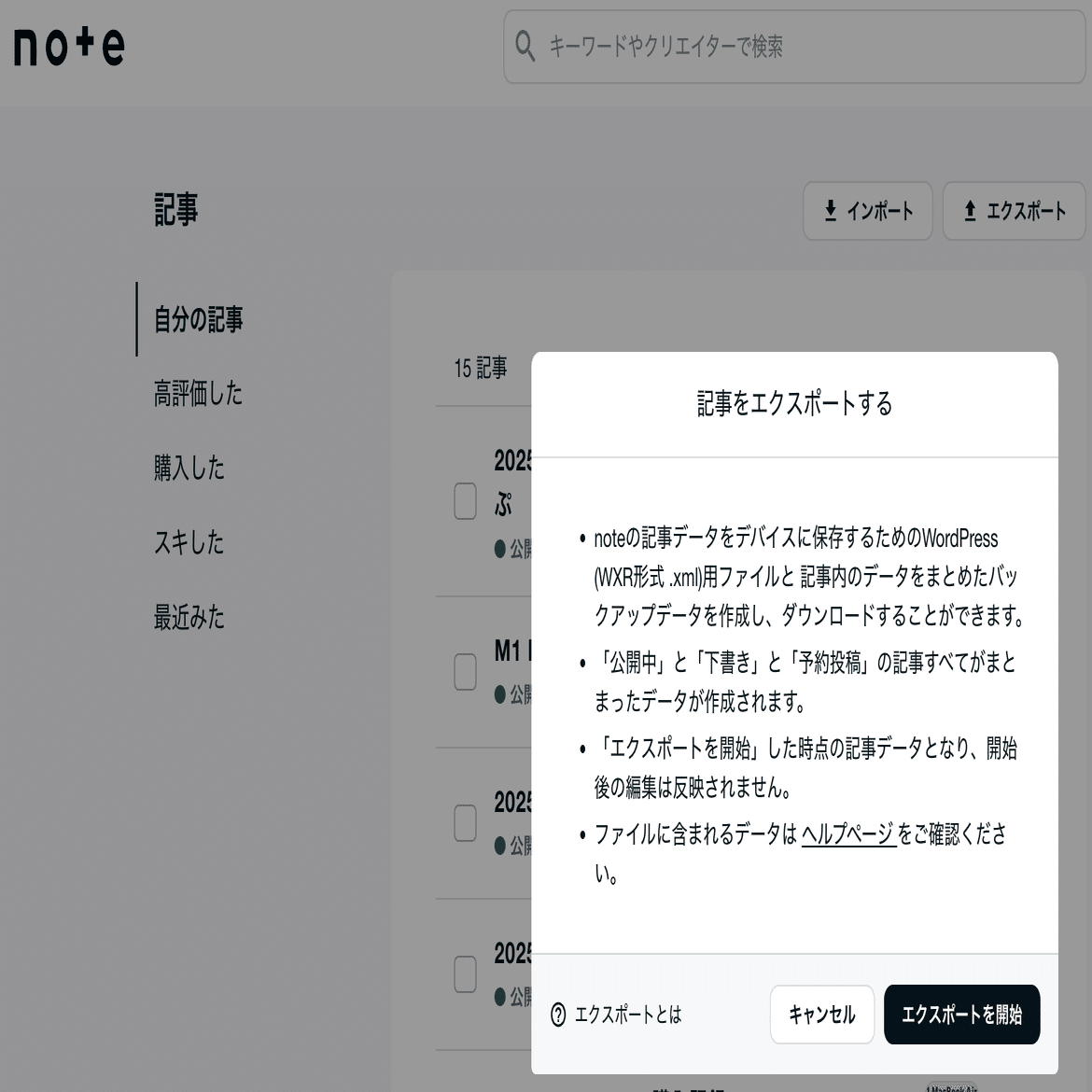Click the download arrow icon on インポート
Image resolution: width=1092 pixels, height=1092 pixels.
[829, 211]
